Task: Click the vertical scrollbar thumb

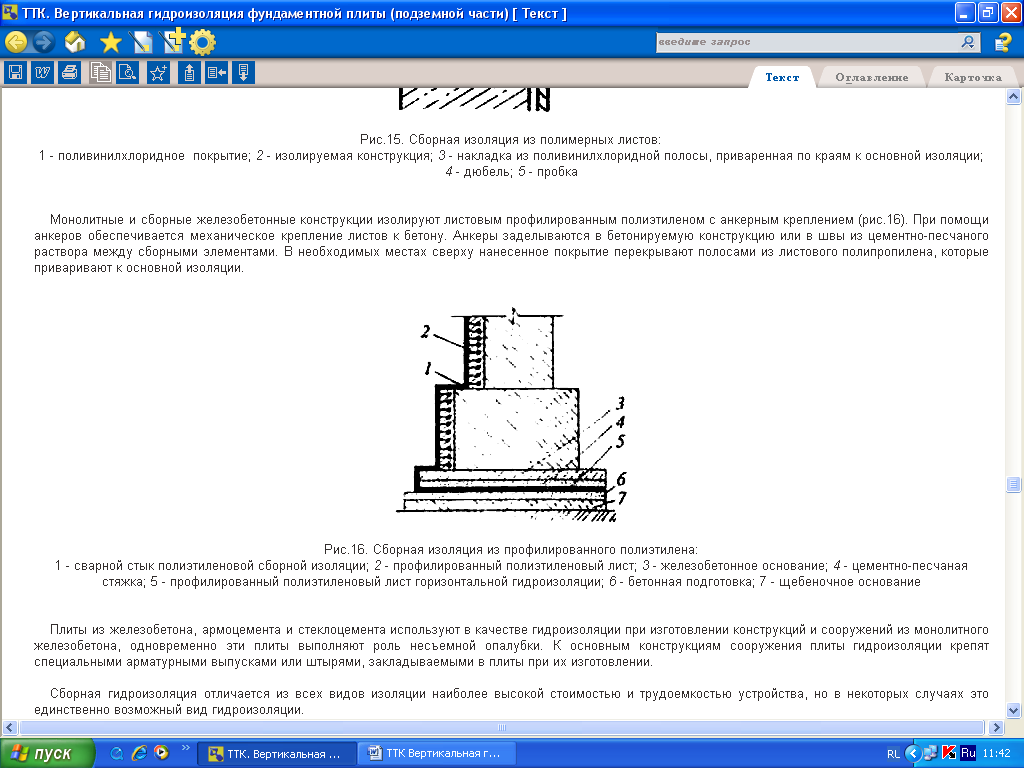Action: coord(1014,484)
